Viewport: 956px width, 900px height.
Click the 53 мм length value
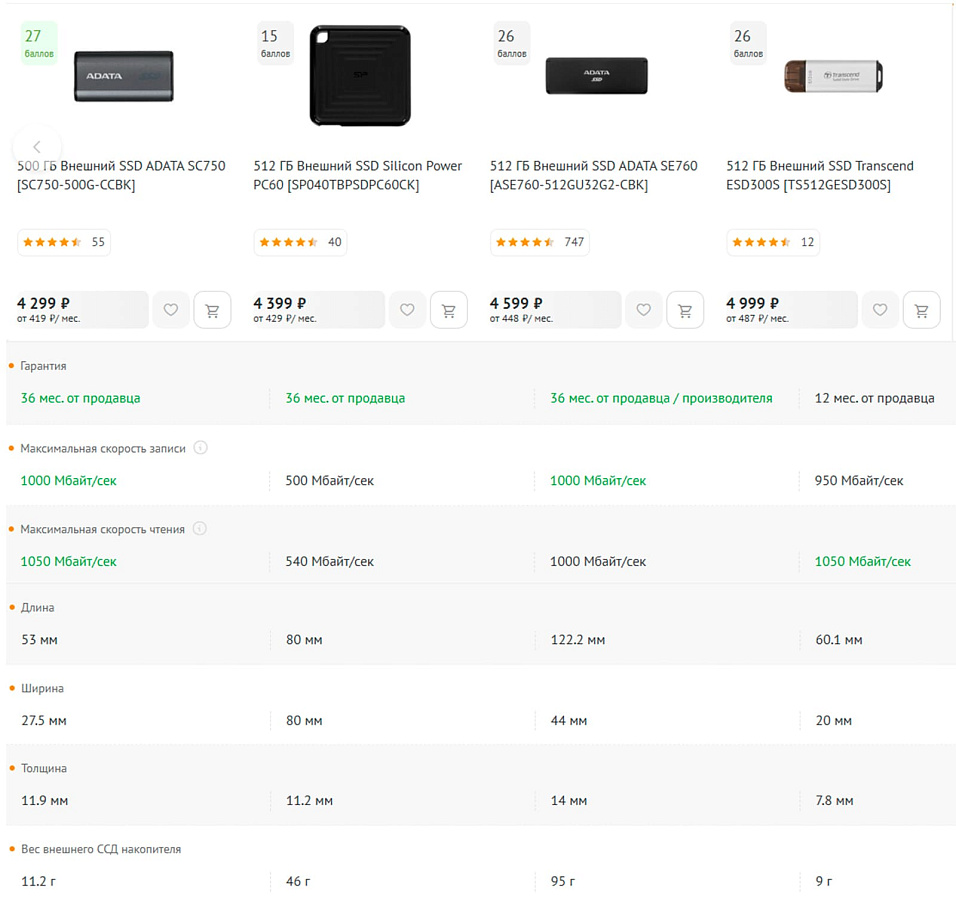[x=39, y=640]
